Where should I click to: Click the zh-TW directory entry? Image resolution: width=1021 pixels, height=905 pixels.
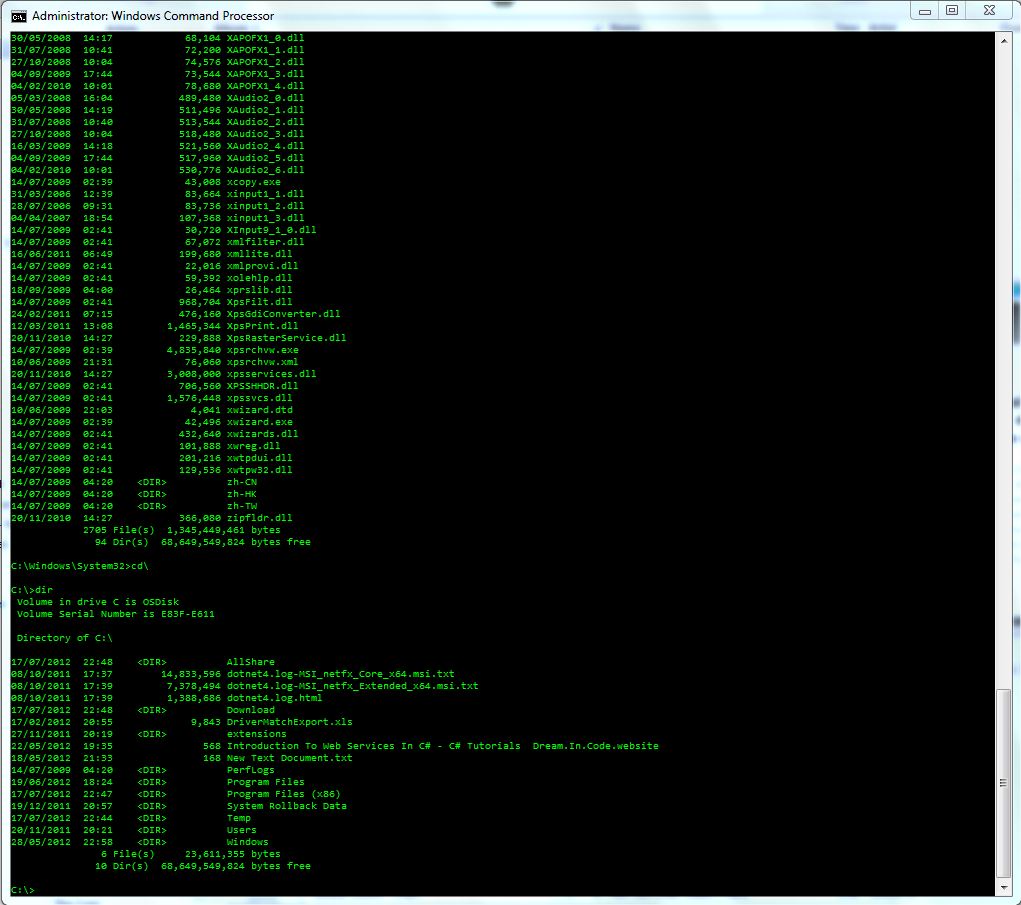(x=242, y=507)
